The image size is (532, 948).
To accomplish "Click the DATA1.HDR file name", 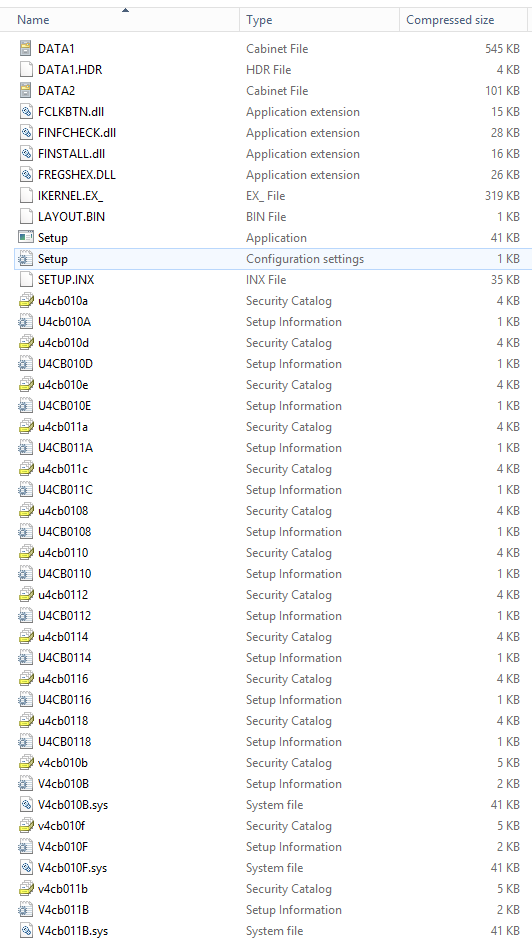I will 70,70.
